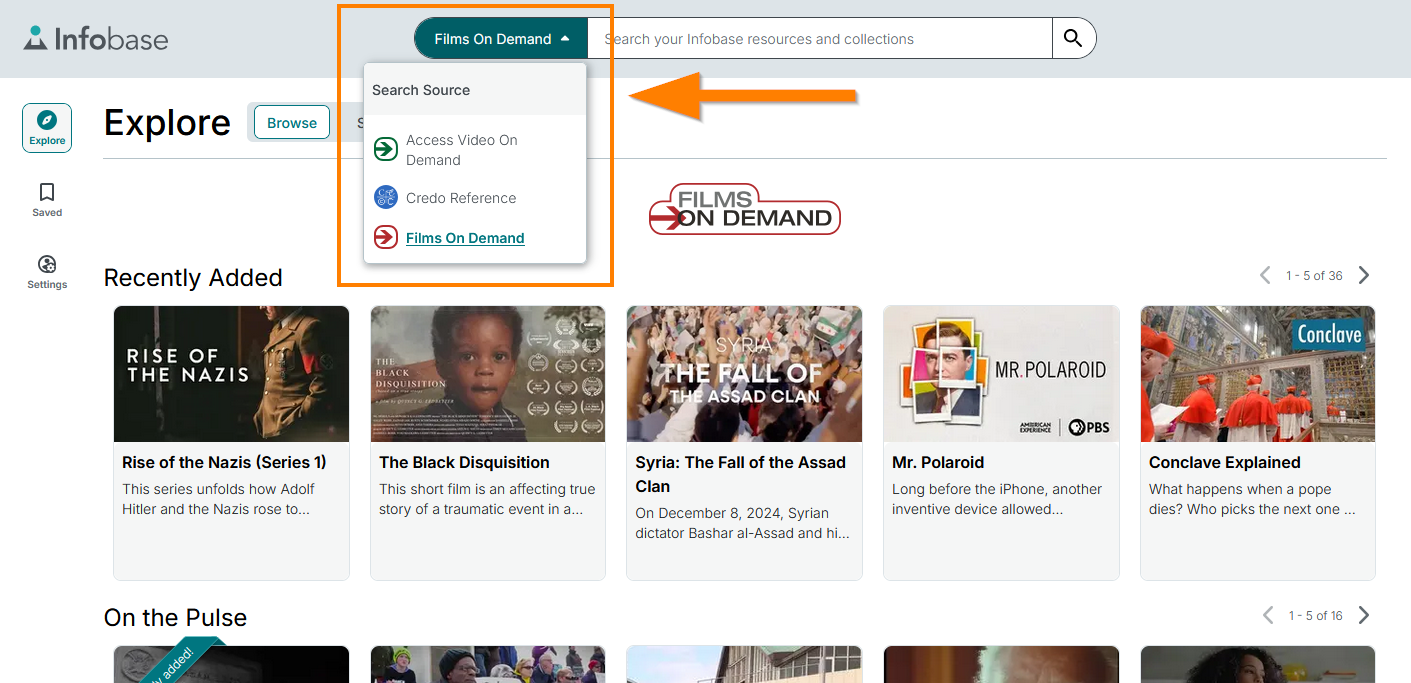Open Saved bookmarks in the sidebar
1411x683 pixels.
(x=47, y=199)
